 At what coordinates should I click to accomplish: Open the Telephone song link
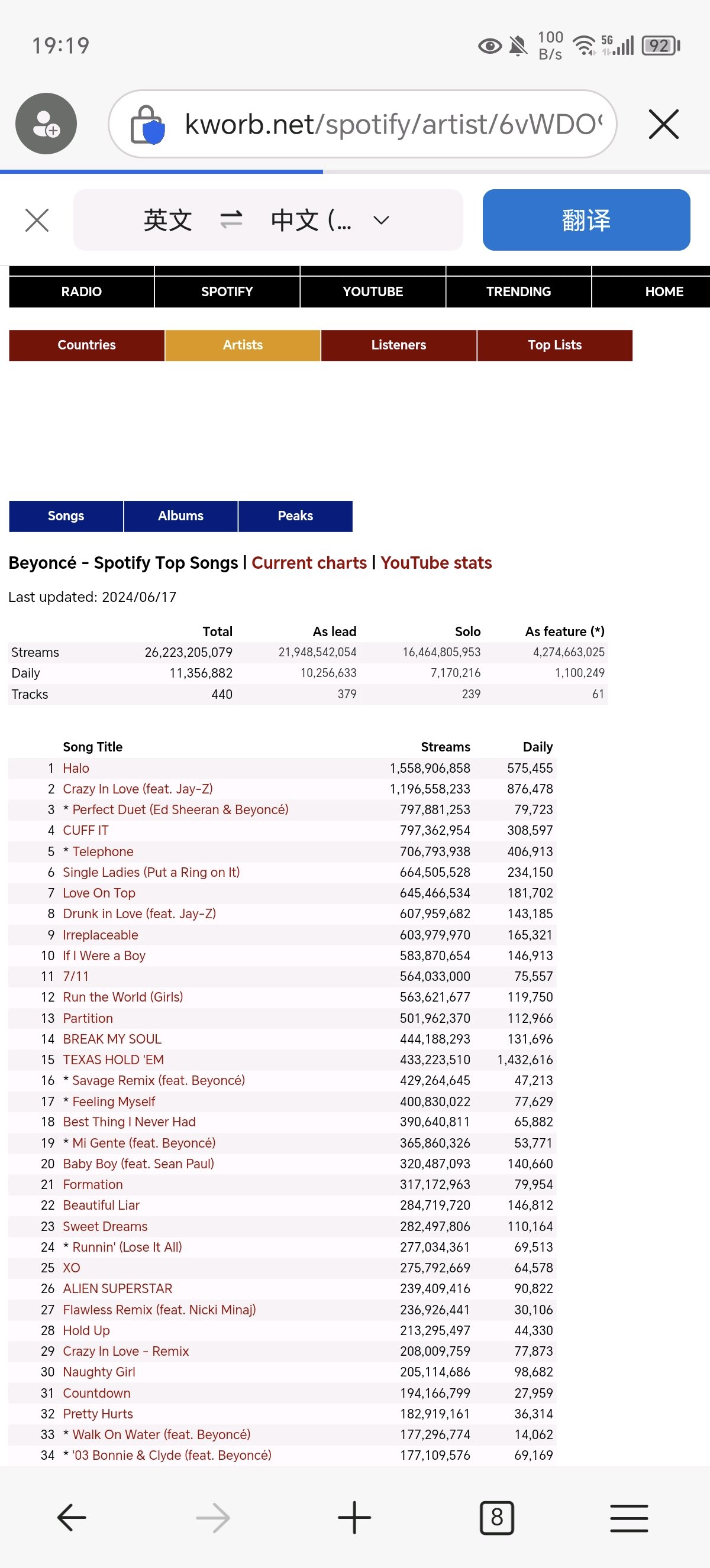point(103,851)
